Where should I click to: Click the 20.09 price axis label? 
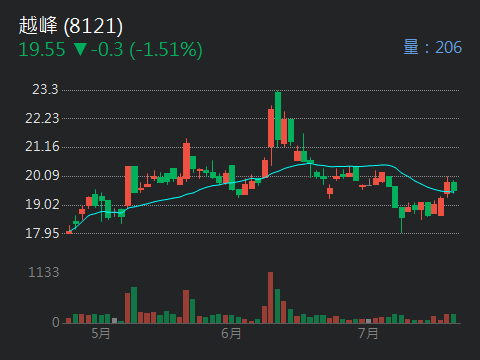(x=42, y=175)
